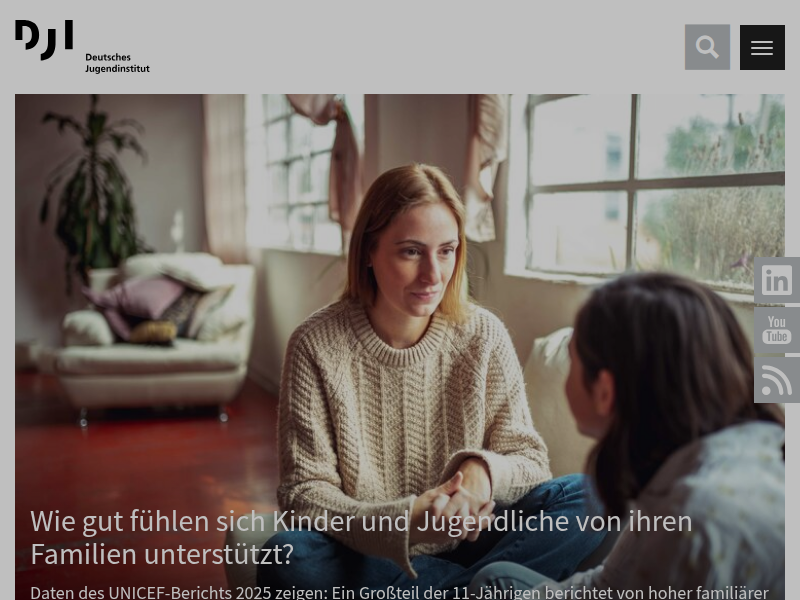Click the armchair with pillows in the photo
The image size is (800, 600).
153,334
